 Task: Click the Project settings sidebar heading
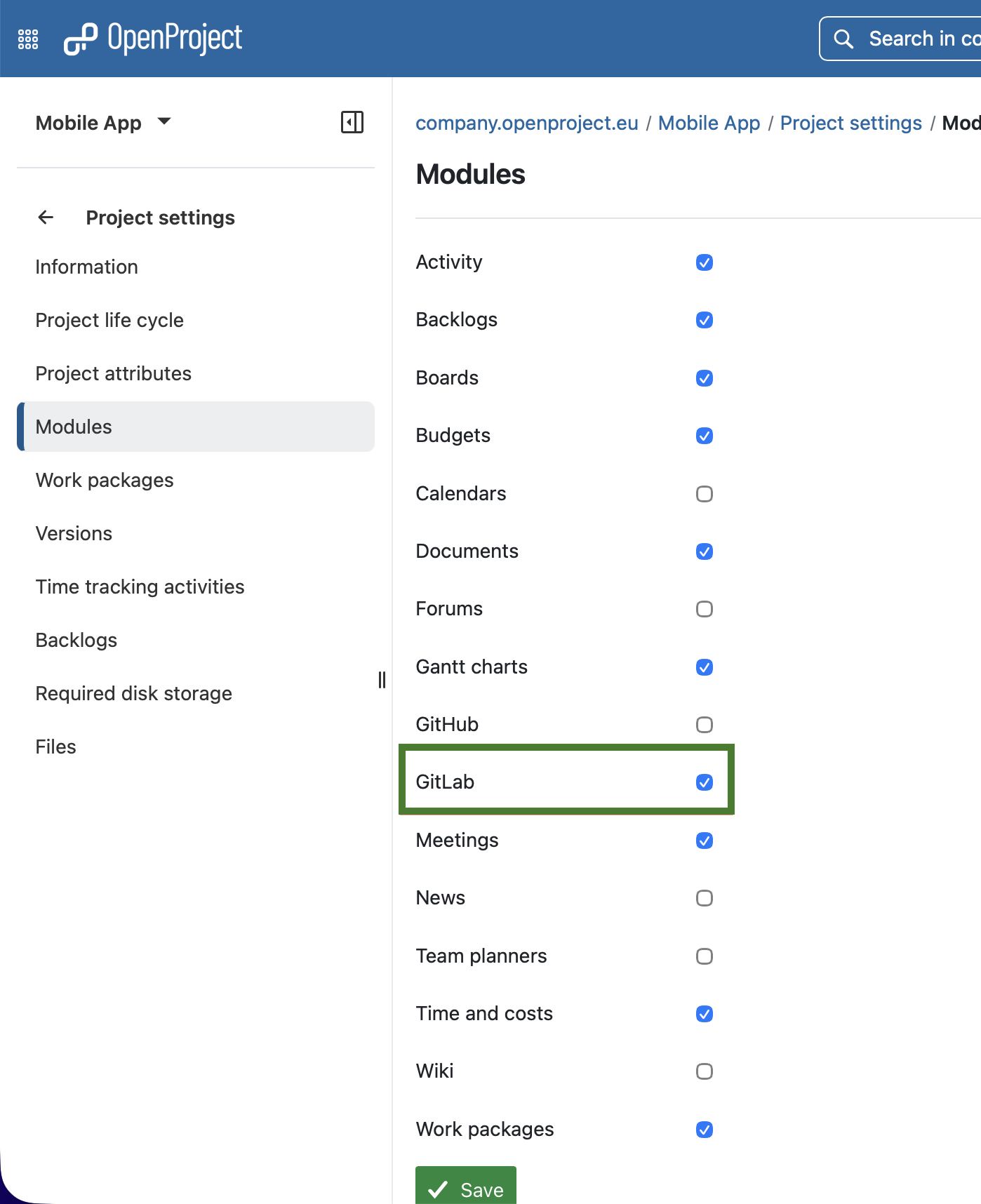pos(161,218)
